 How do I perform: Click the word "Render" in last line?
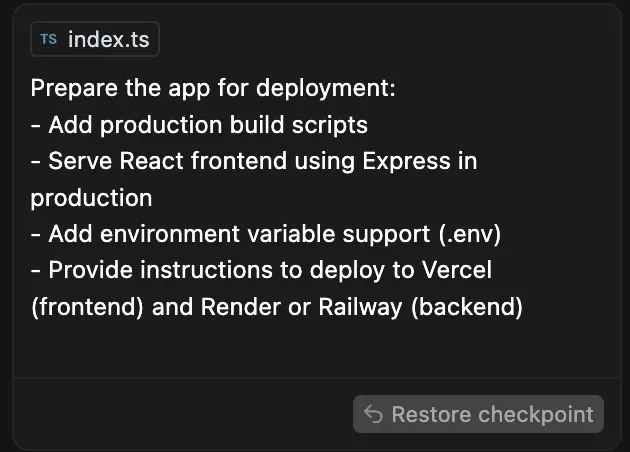tap(240, 307)
